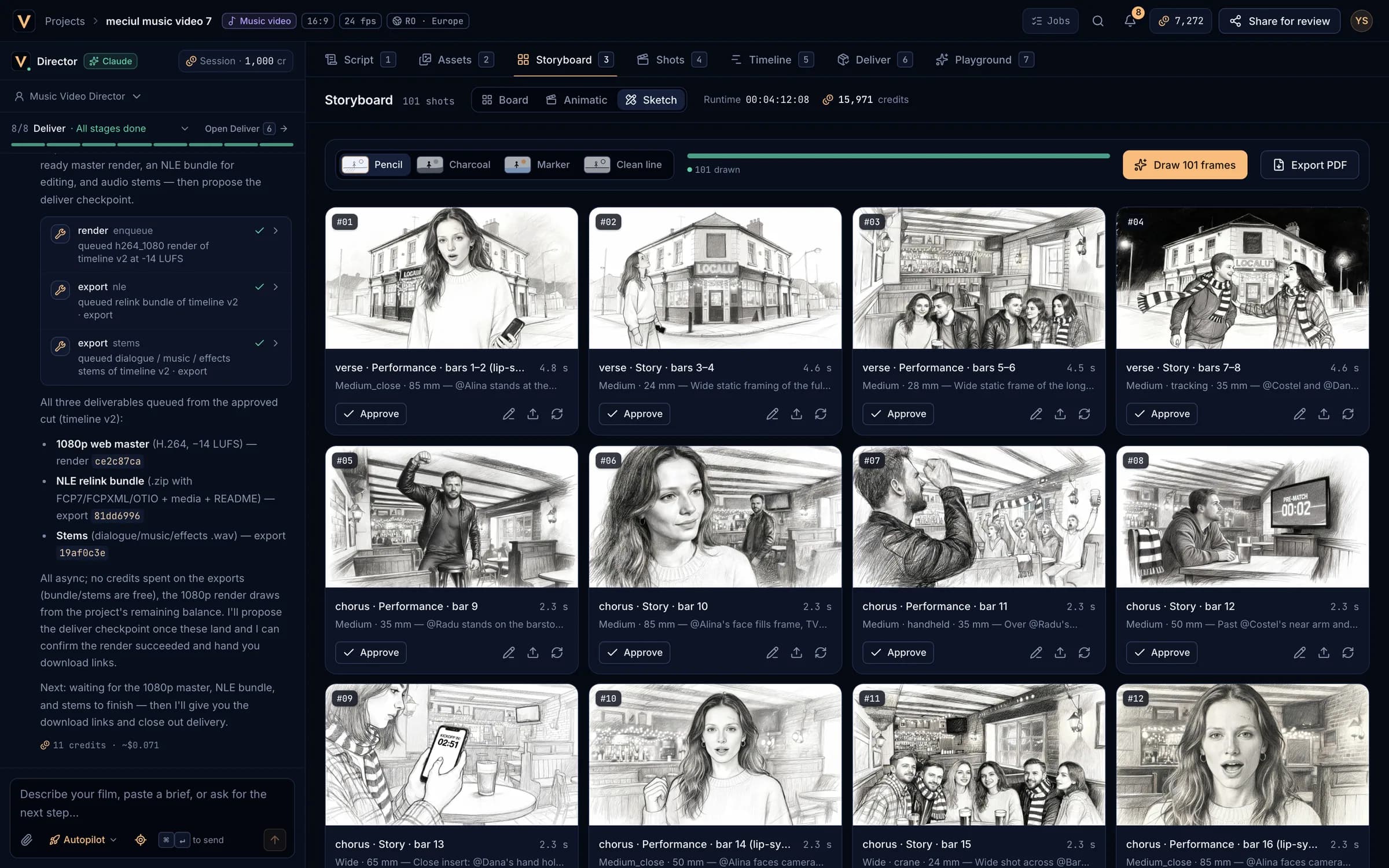Click the edit pencil icon on shot #07
This screenshot has width=1389, height=868.
click(1035, 652)
